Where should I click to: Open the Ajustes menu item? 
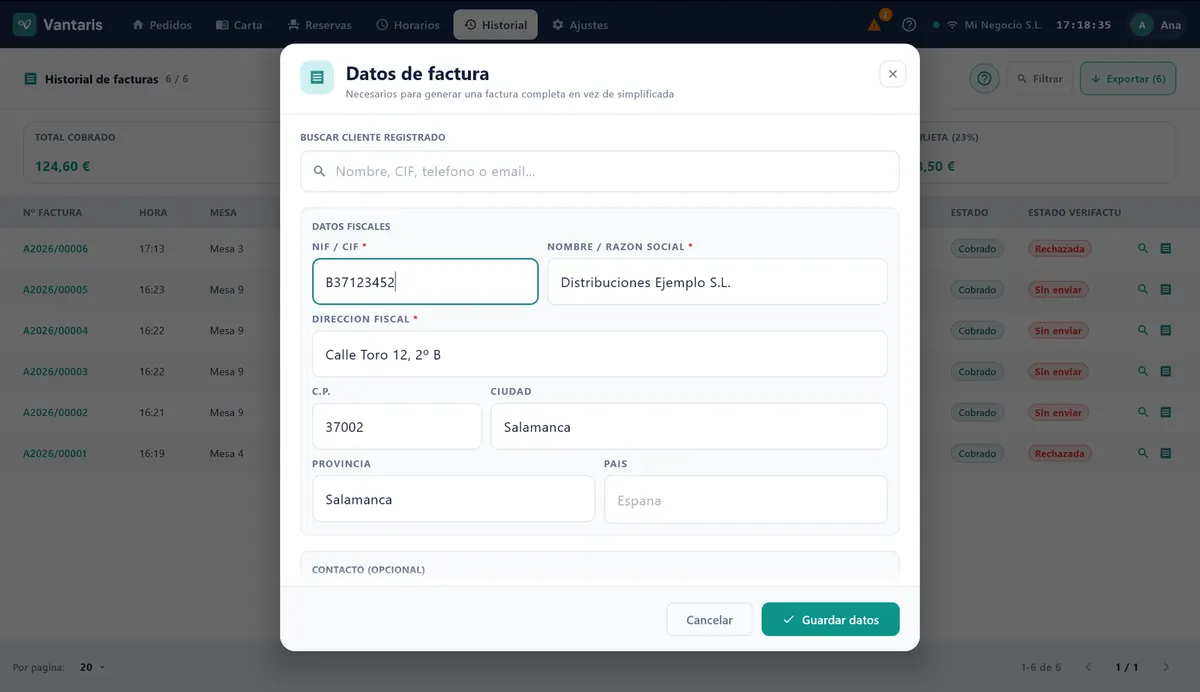[x=580, y=25]
